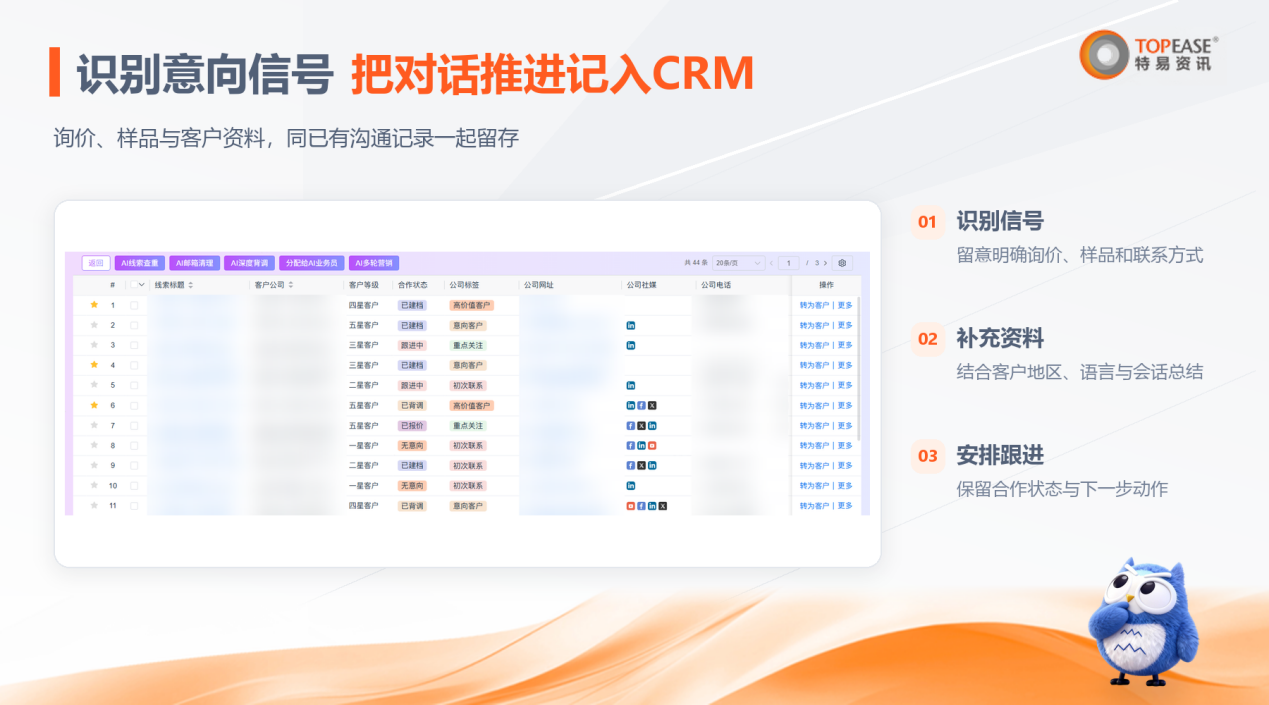Launch AI深度背调
The height and width of the screenshot is (705, 1269).
tap(249, 263)
